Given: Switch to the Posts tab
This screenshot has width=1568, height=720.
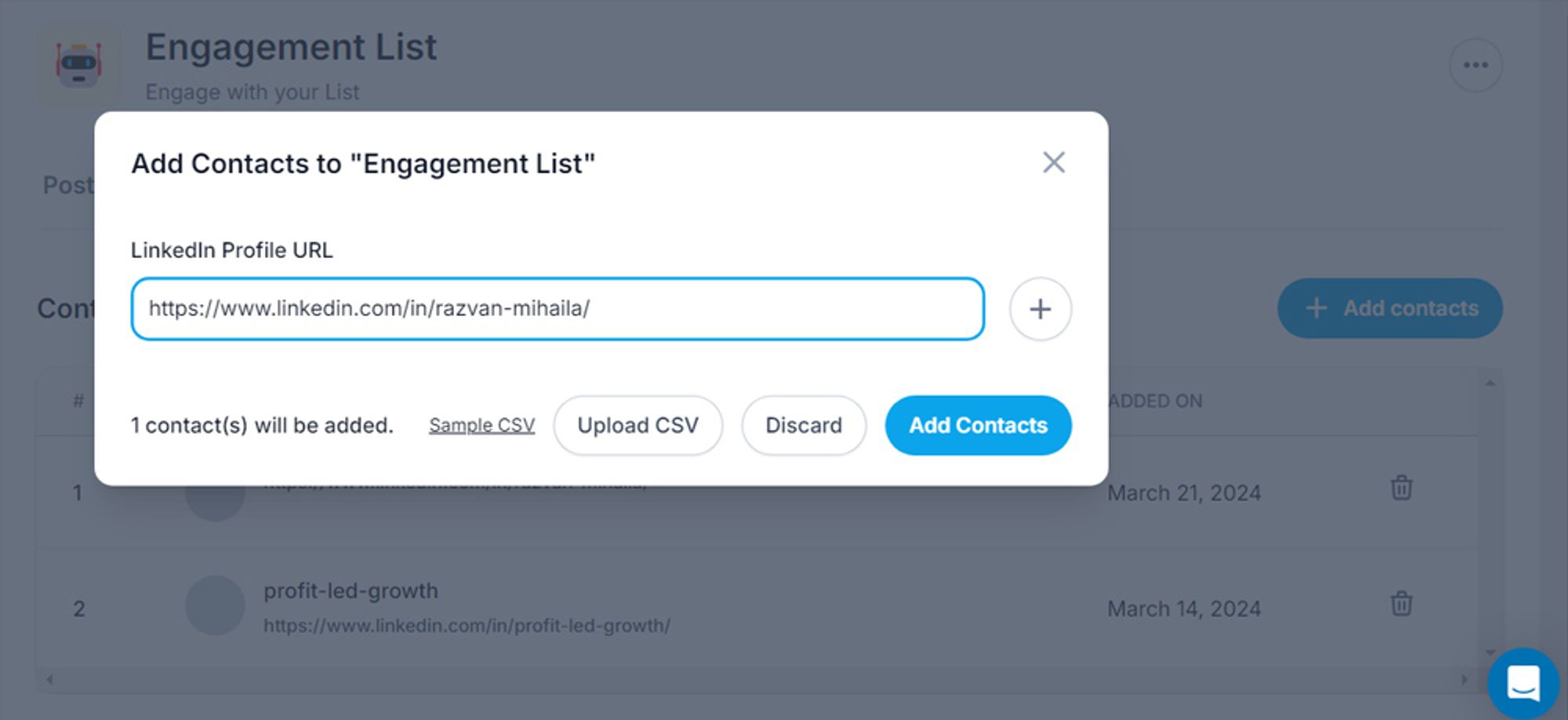Looking at the screenshot, I should point(69,185).
